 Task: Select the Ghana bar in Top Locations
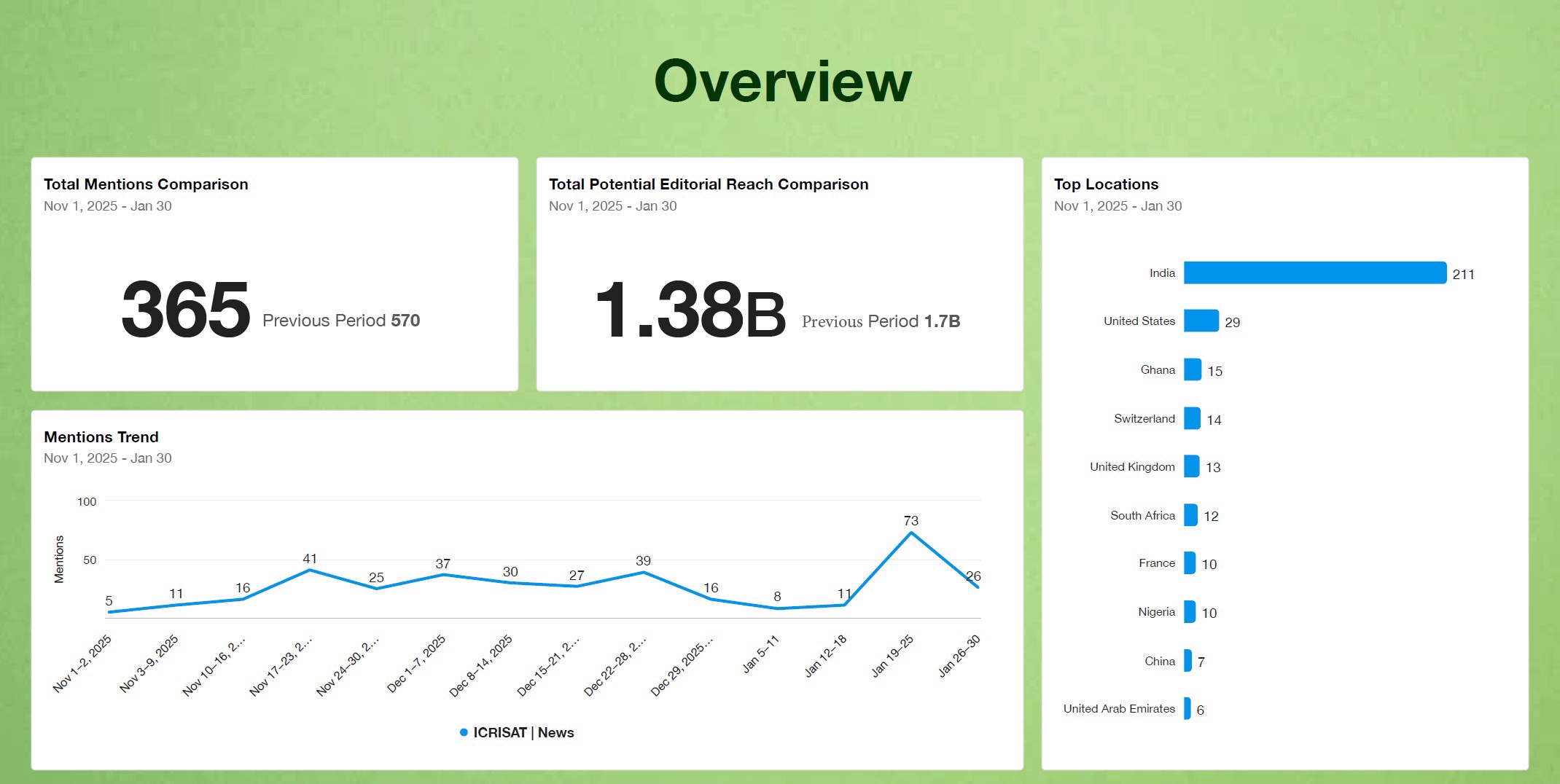pyautogui.click(x=1193, y=369)
